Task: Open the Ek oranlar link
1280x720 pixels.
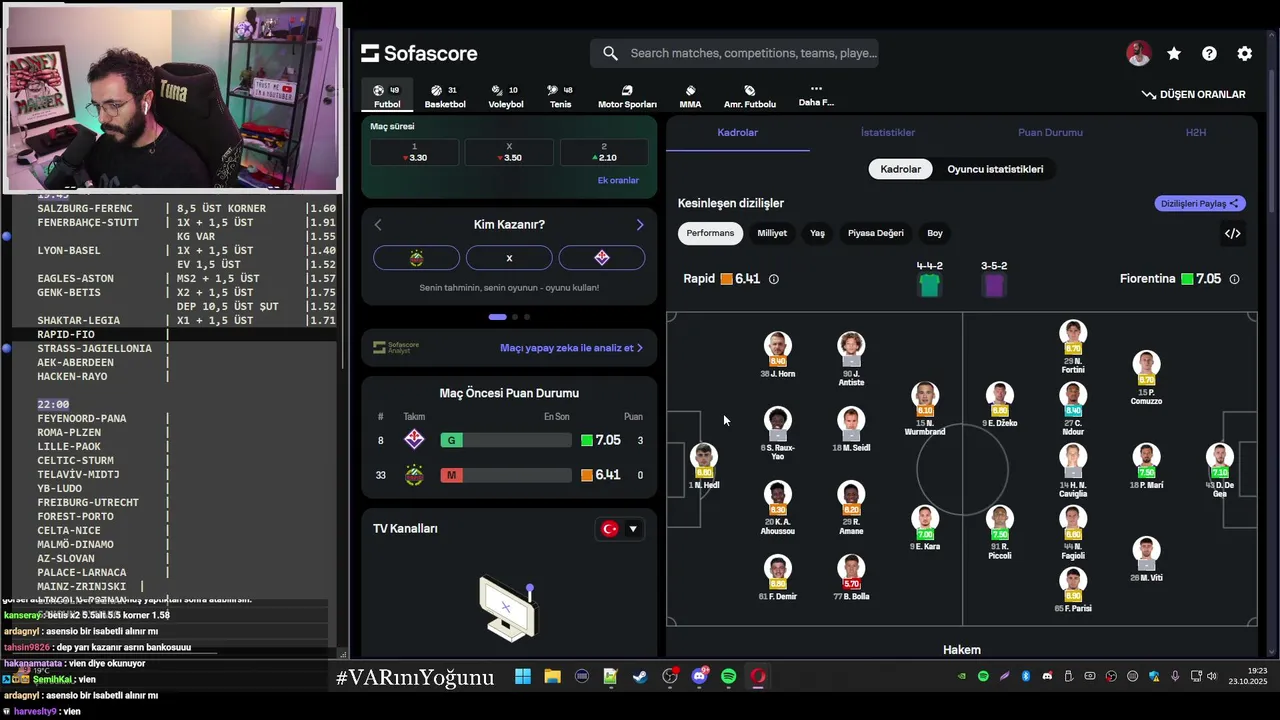Action: 618,181
